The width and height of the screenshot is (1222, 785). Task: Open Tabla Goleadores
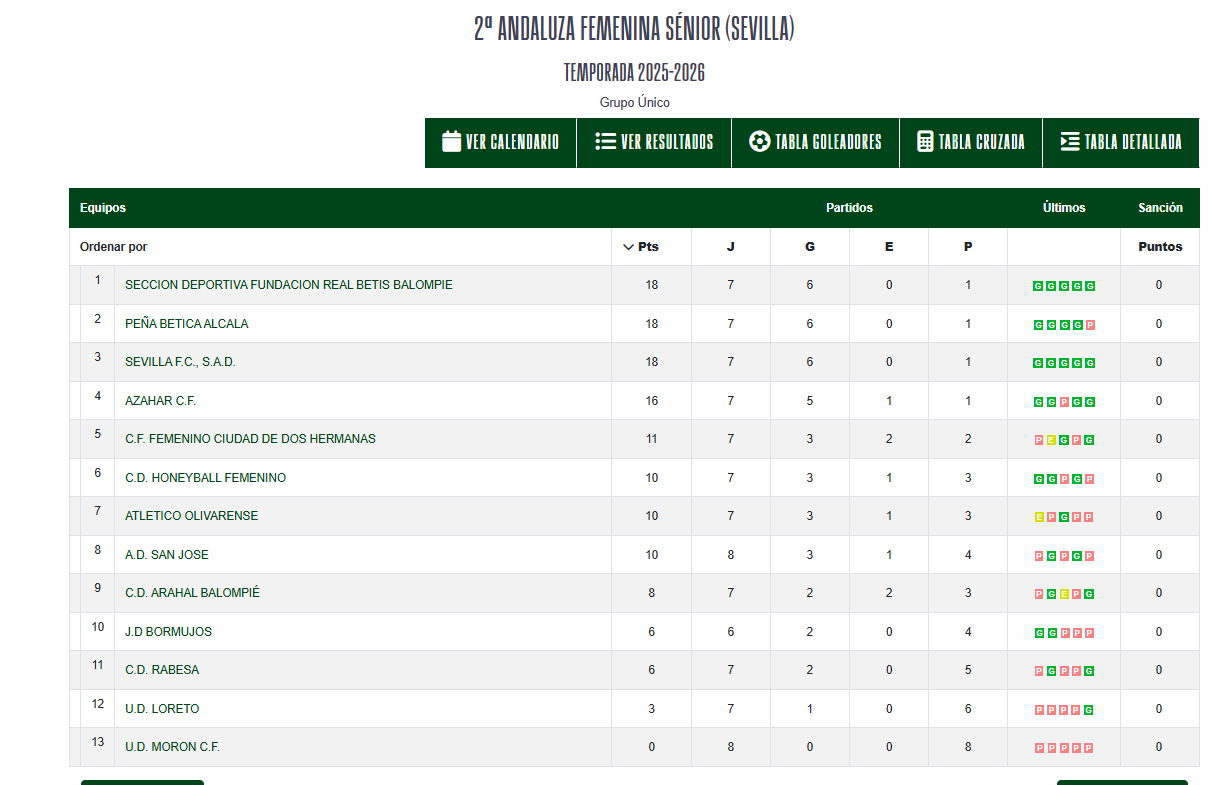(815, 142)
